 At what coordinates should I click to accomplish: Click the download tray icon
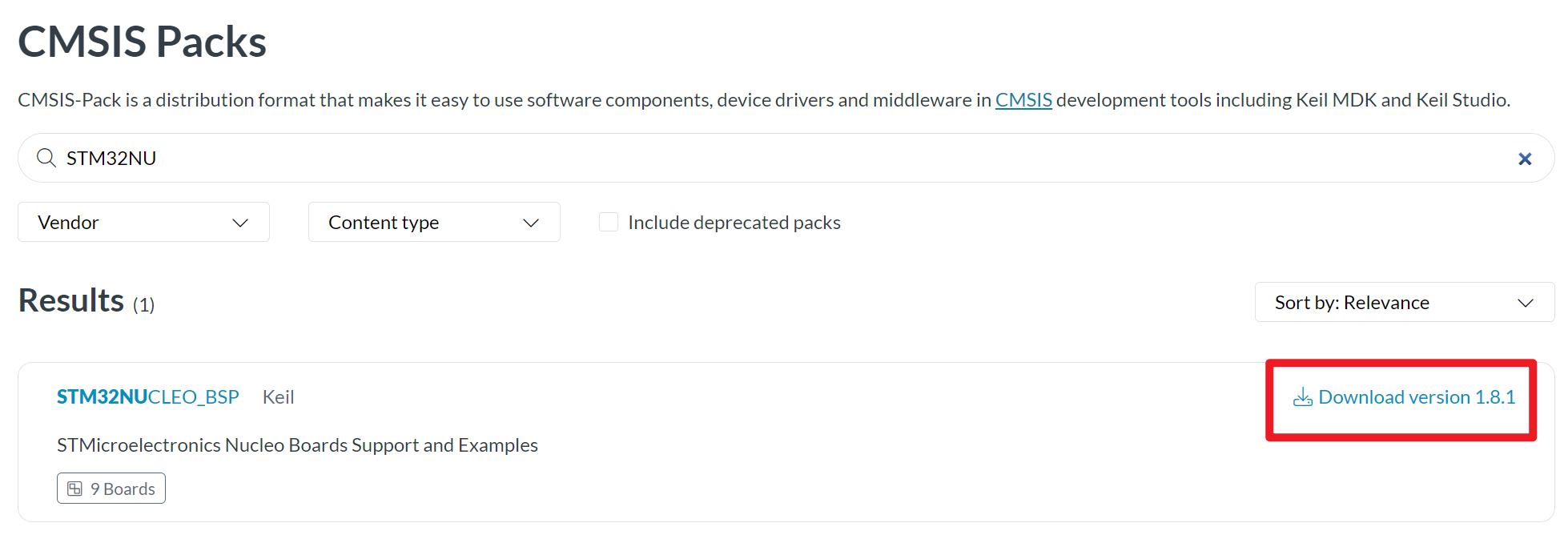(x=1303, y=397)
